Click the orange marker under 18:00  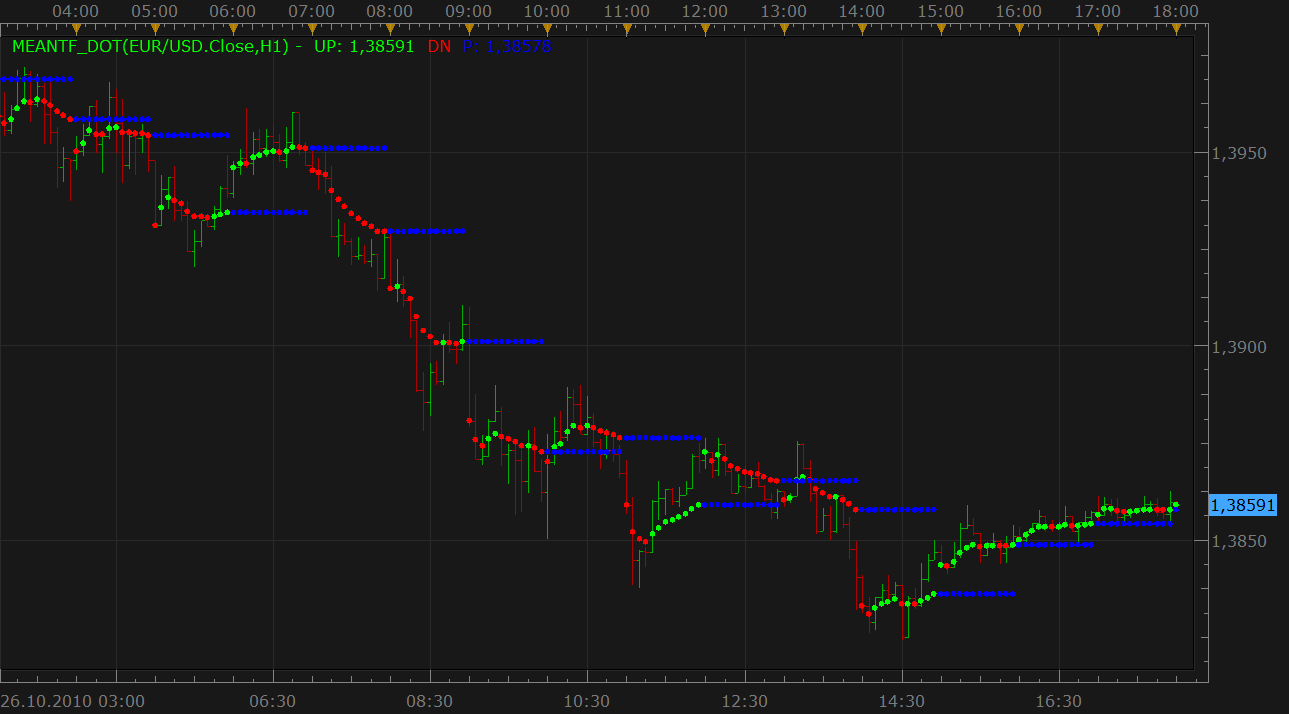1177,28
